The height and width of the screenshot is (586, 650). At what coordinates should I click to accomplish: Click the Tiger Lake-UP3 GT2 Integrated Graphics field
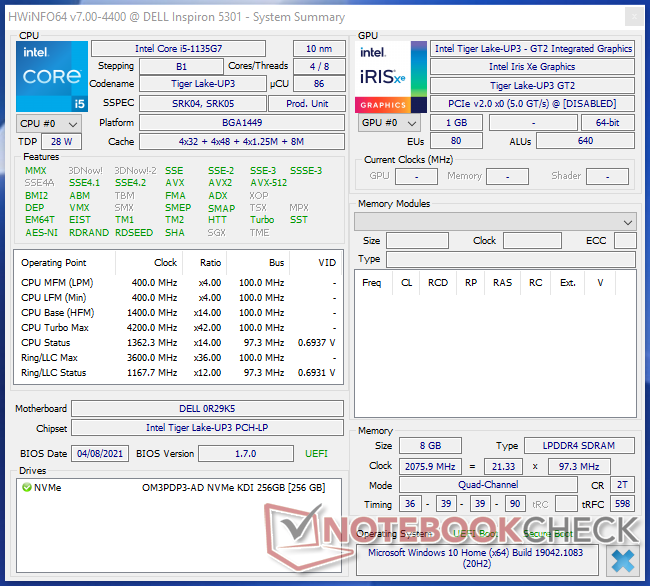pyautogui.click(x=533, y=48)
